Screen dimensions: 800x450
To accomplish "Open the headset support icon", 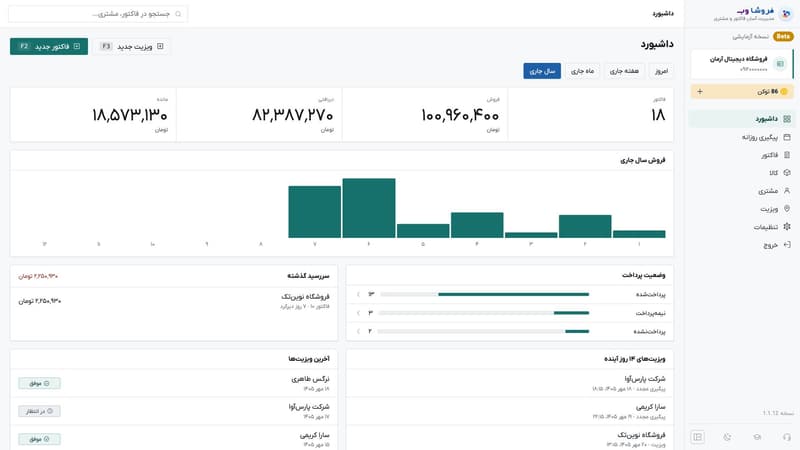I will tap(787, 437).
